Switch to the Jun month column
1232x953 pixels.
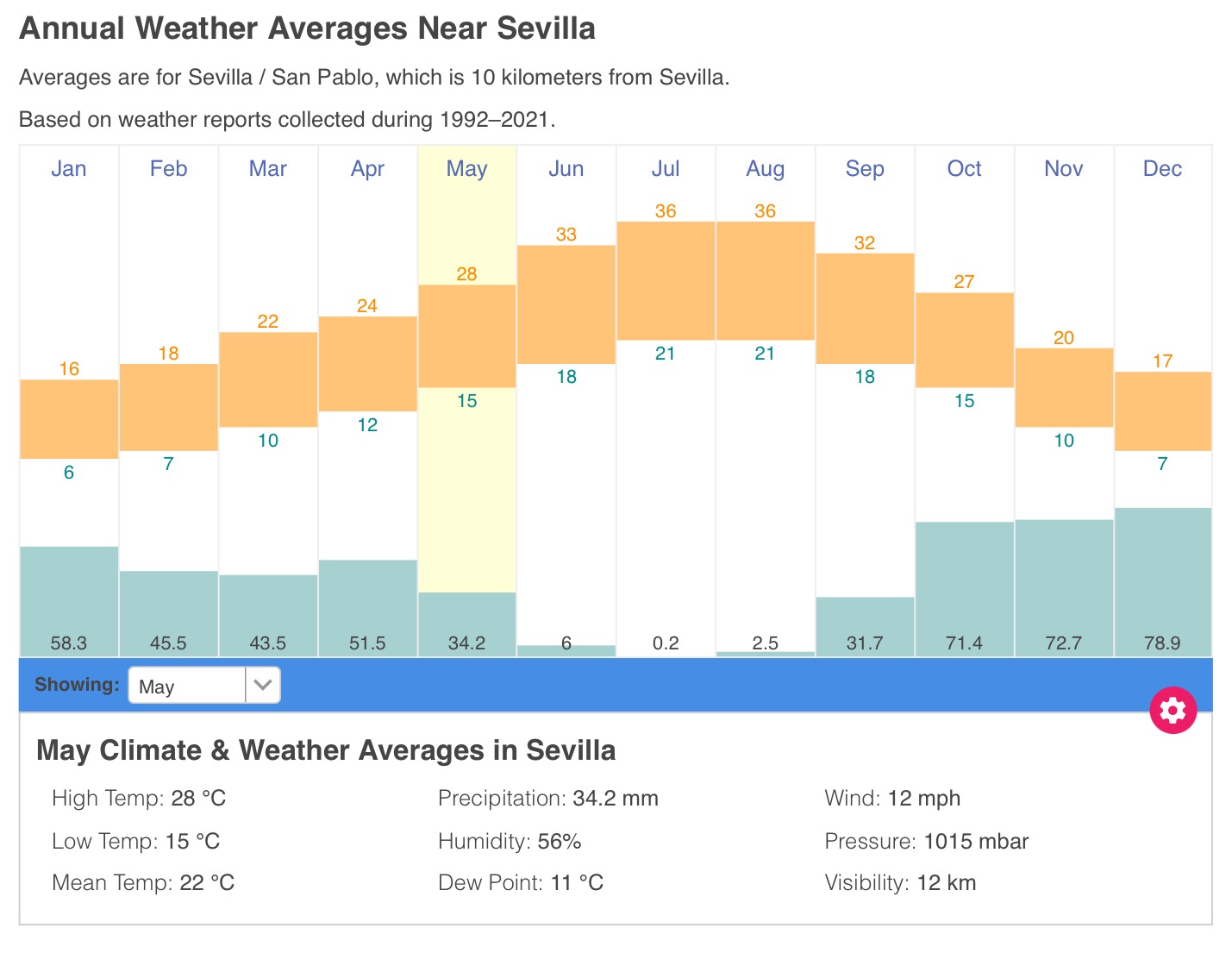pyautogui.click(x=566, y=168)
